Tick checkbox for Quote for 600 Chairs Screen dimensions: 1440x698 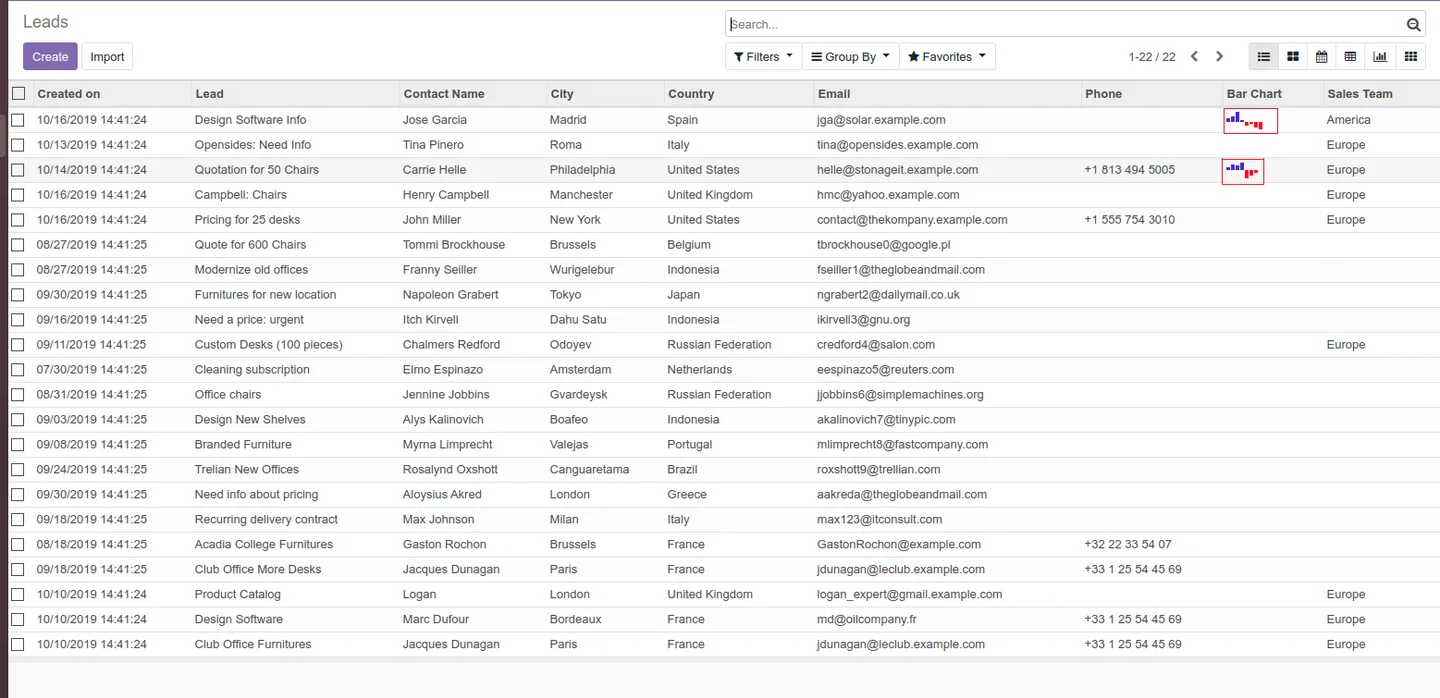tap(18, 245)
